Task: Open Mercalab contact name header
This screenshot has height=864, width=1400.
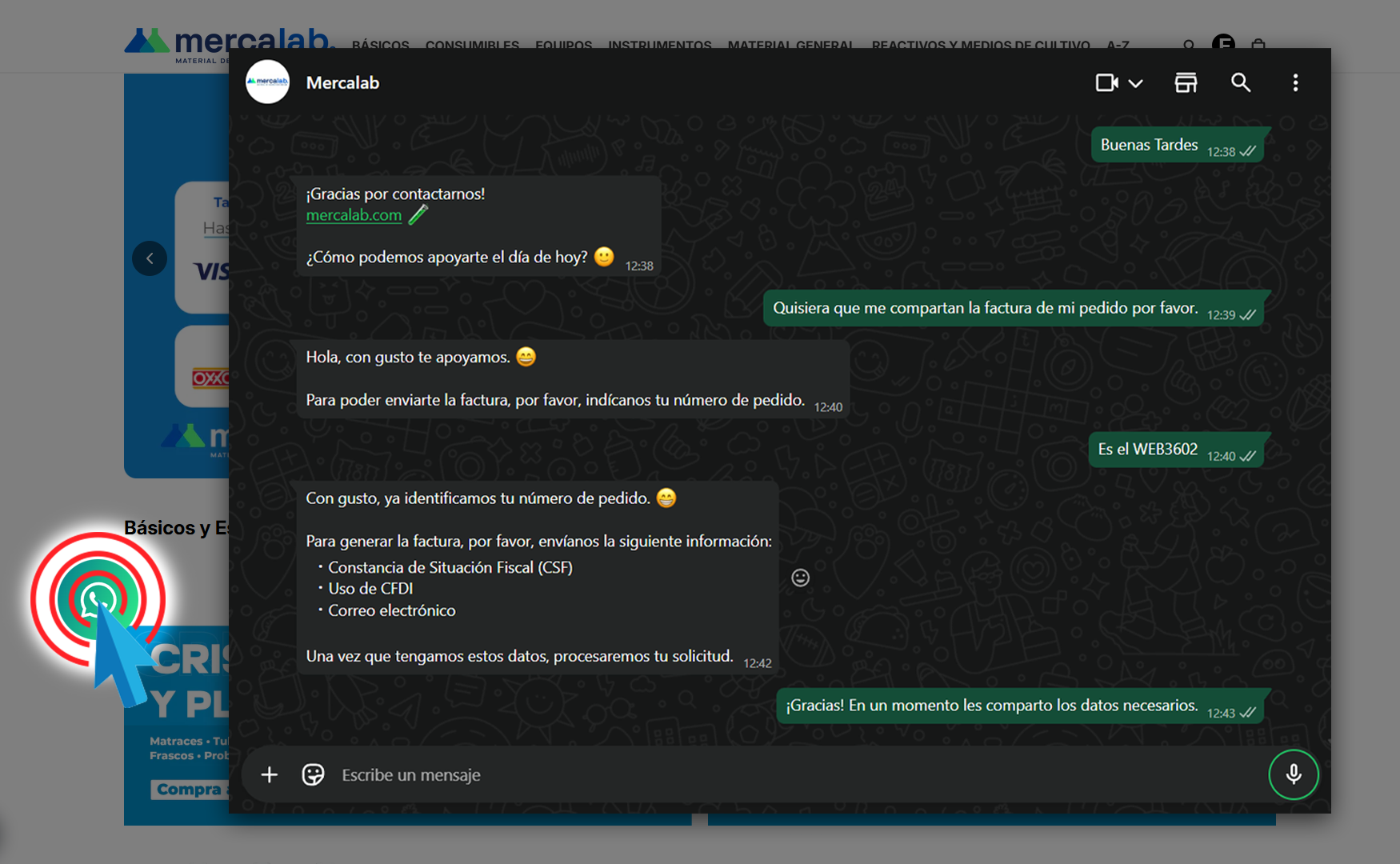Action: click(342, 82)
